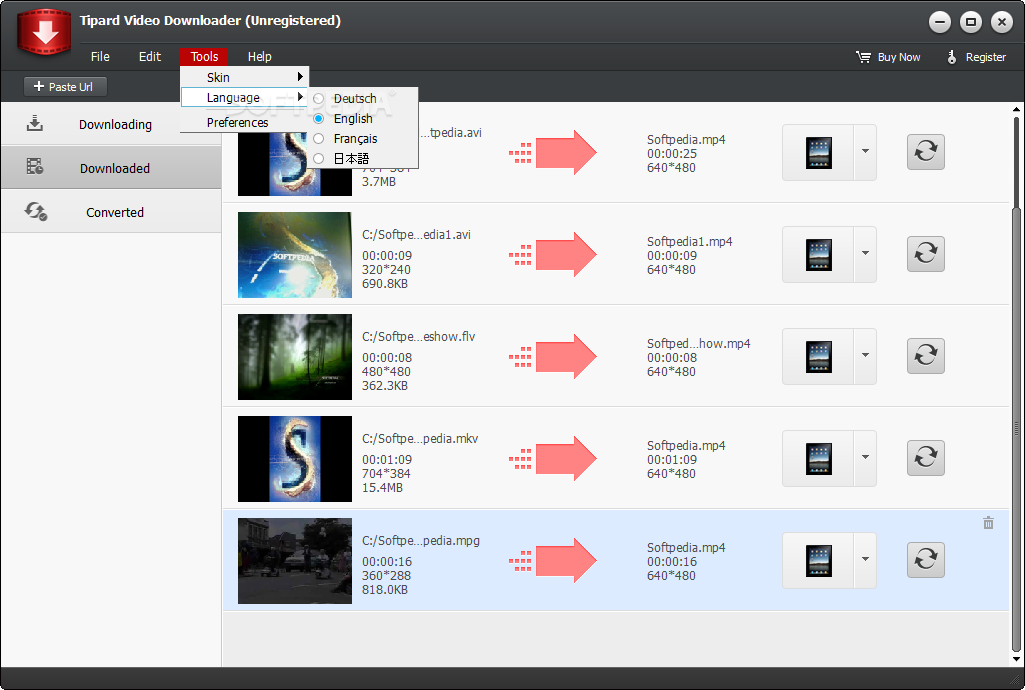The image size is (1025, 690).
Task: Click the Downloaded film sidebar icon
Action: (x=35, y=166)
